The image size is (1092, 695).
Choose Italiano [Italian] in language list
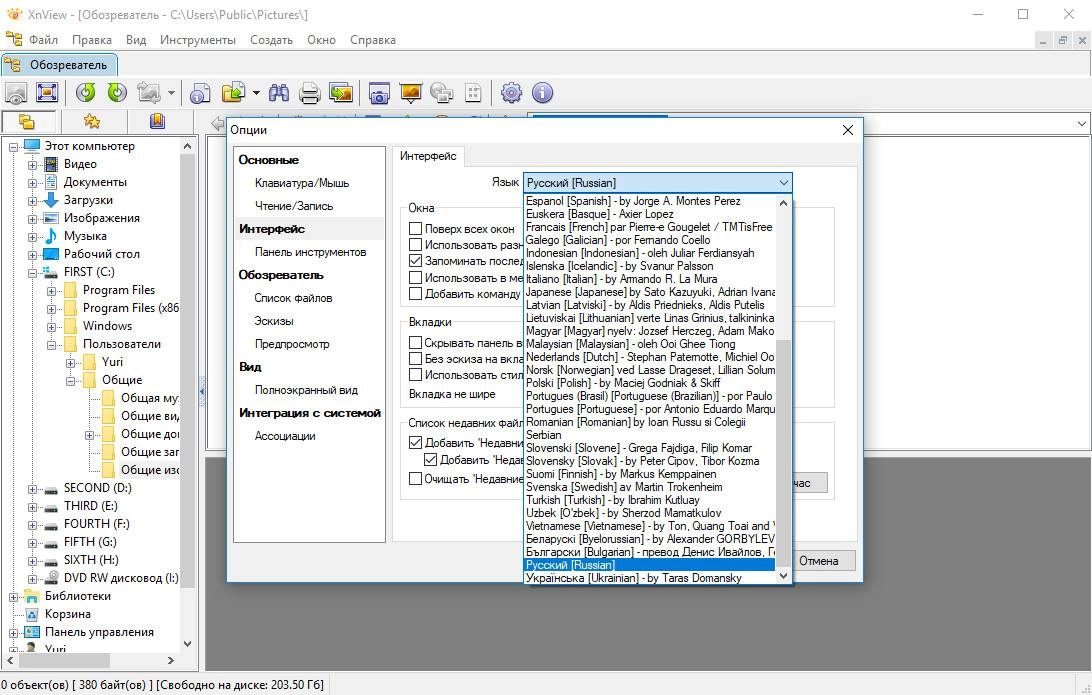(649, 279)
